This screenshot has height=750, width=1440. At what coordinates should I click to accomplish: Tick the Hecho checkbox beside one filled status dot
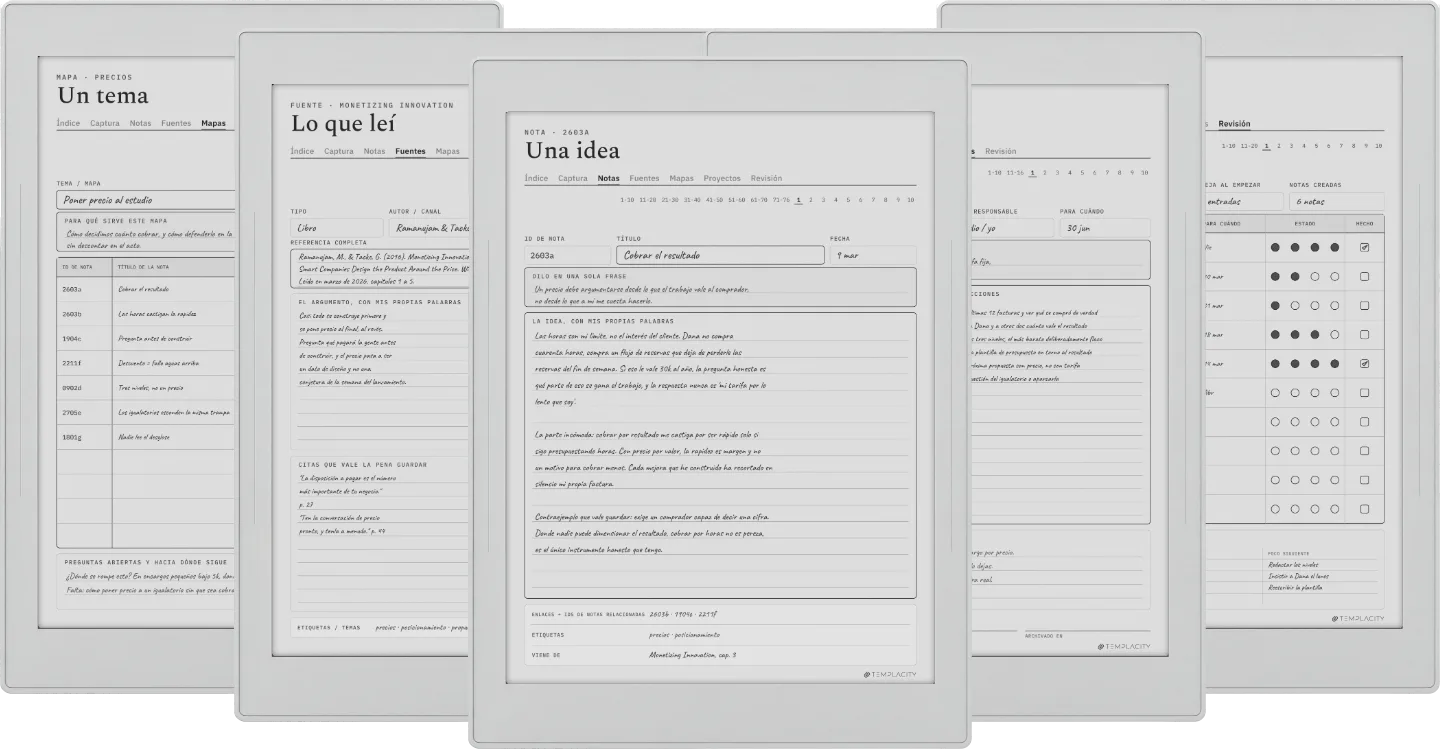1364,305
